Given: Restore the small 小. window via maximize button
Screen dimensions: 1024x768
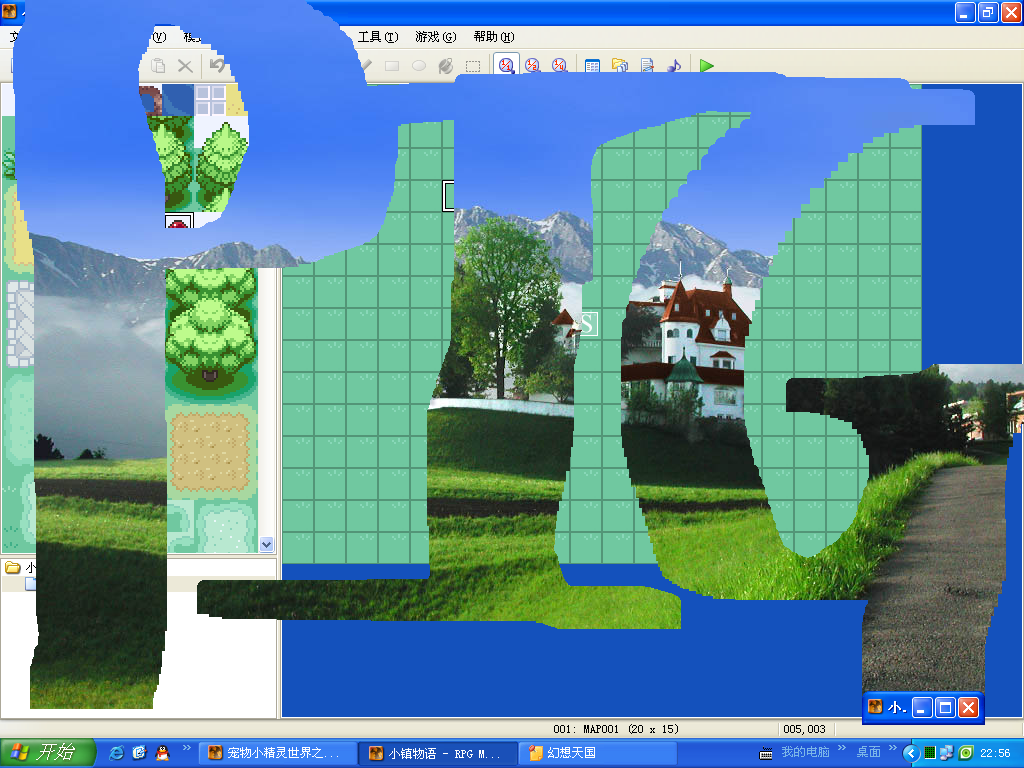Looking at the screenshot, I should click(x=945, y=707).
